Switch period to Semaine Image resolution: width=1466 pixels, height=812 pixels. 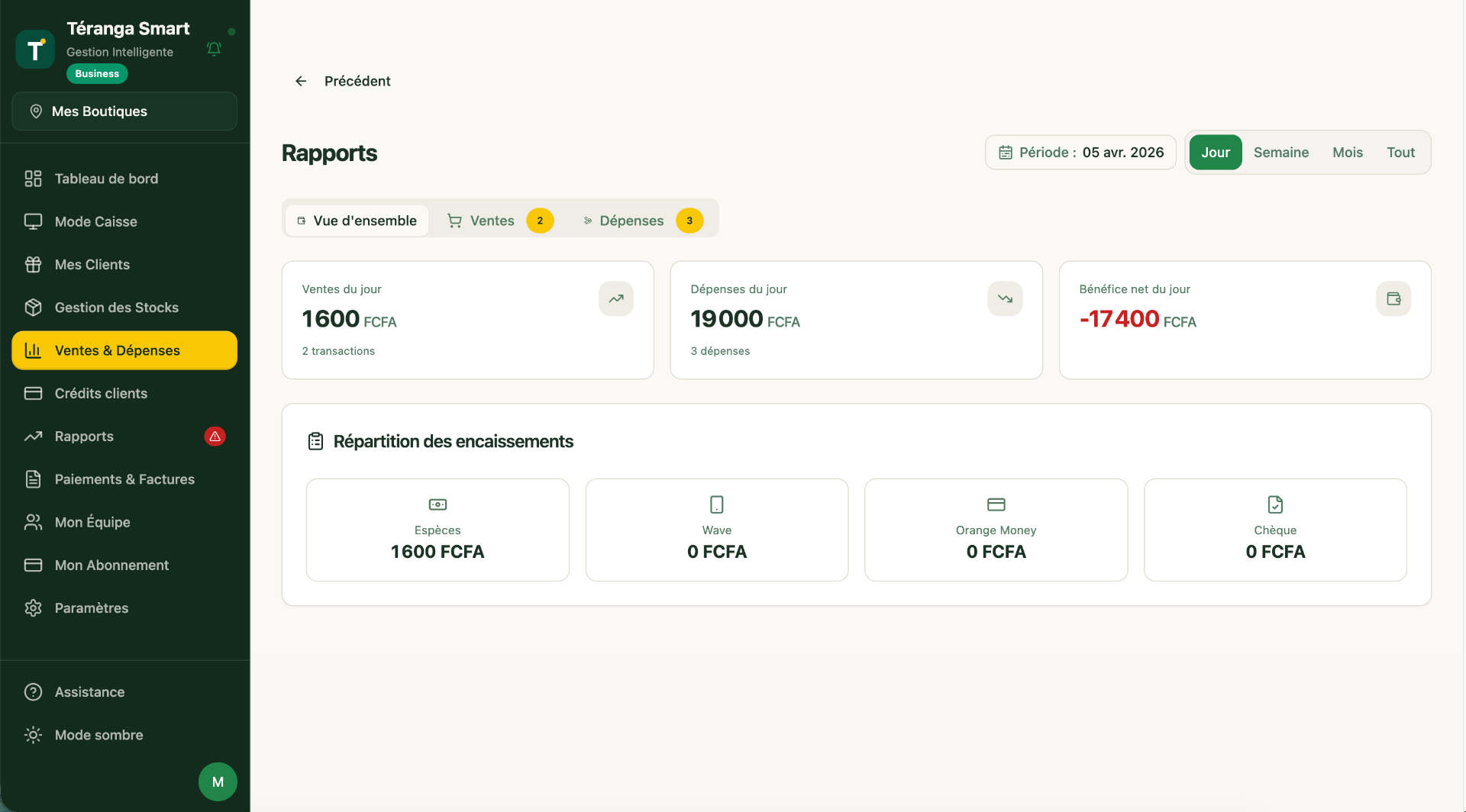pos(1281,153)
